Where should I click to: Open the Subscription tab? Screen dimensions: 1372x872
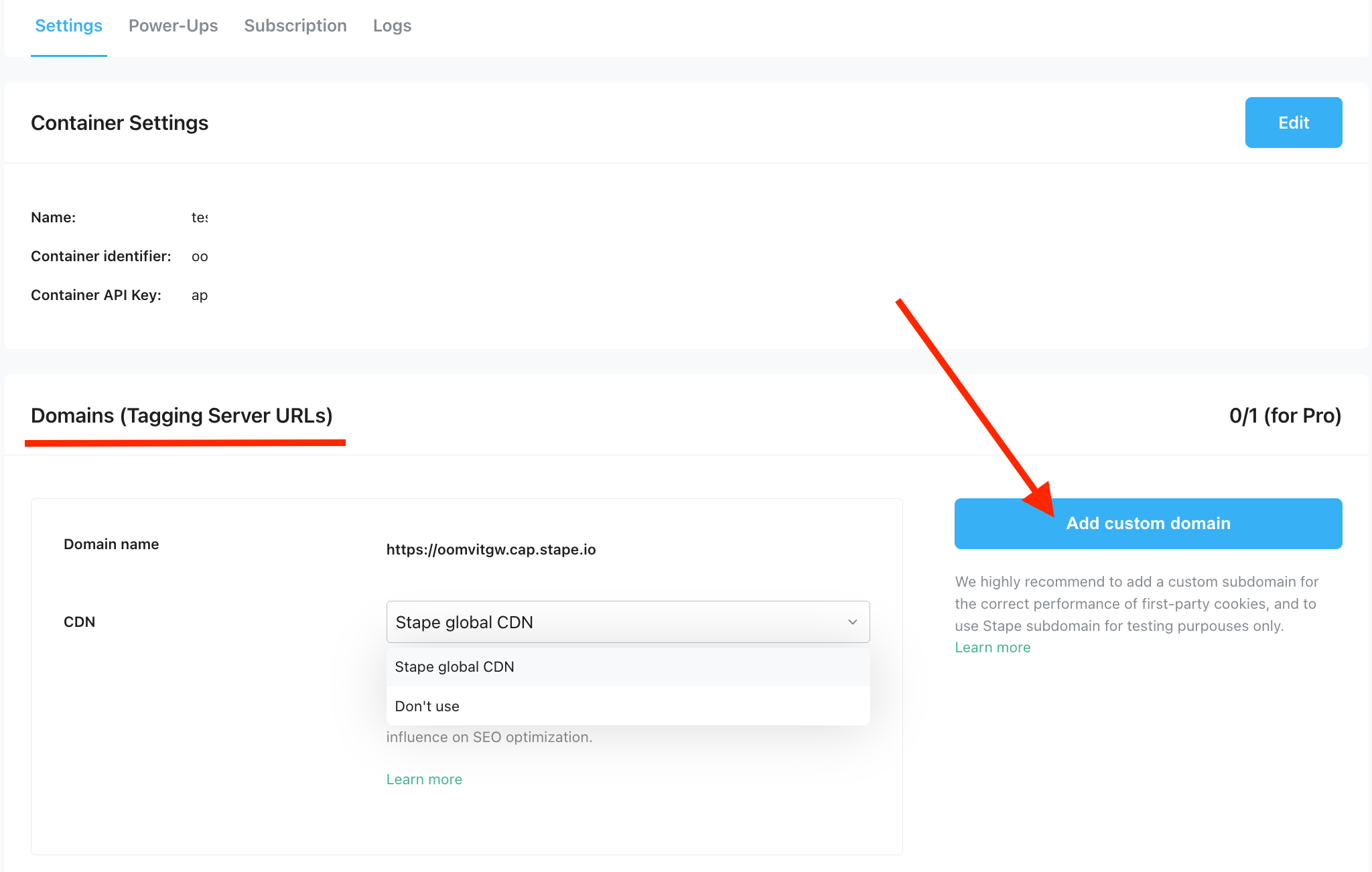[x=295, y=25]
